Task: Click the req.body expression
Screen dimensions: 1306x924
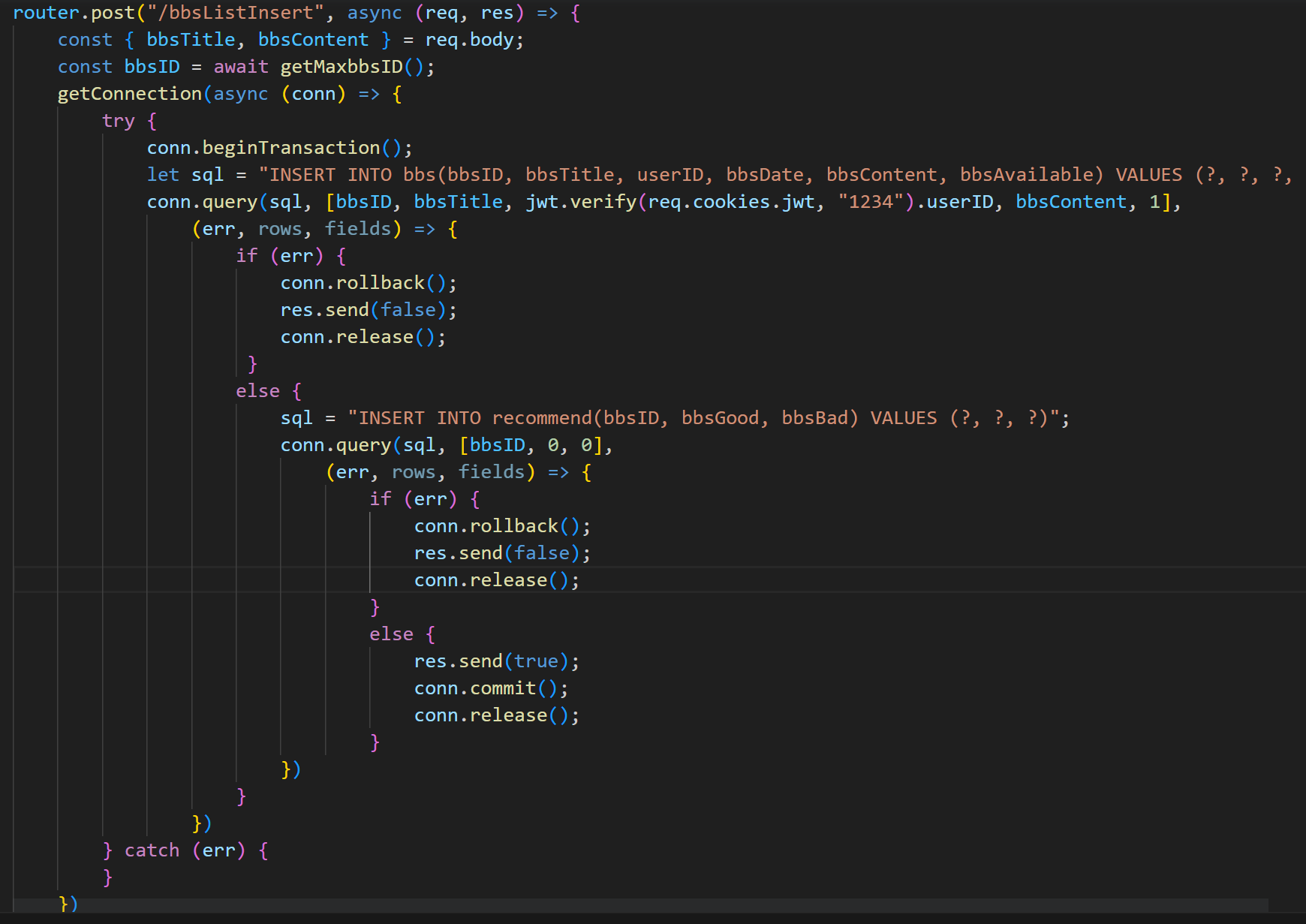Action: pyautogui.click(x=469, y=40)
